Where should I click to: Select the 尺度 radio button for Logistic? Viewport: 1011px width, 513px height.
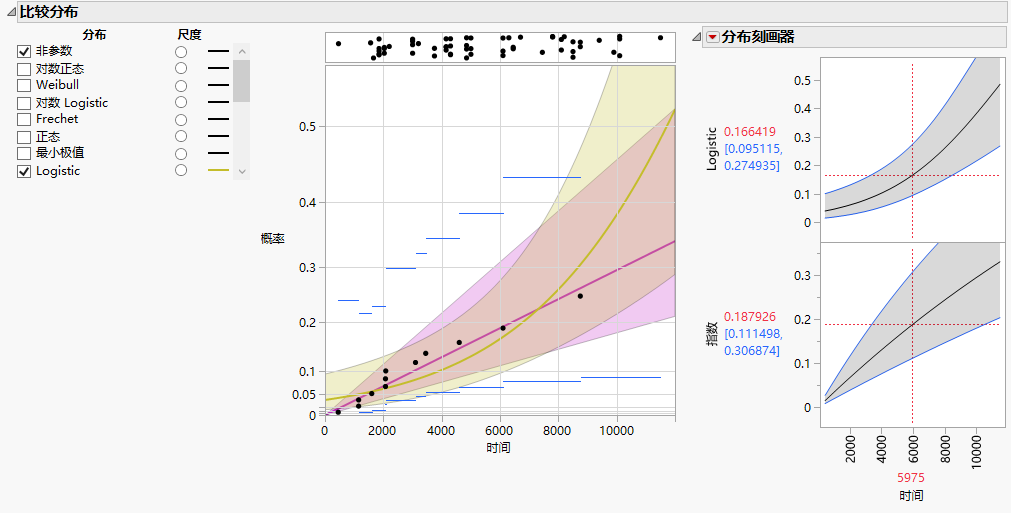pyautogui.click(x=181, y=170)
